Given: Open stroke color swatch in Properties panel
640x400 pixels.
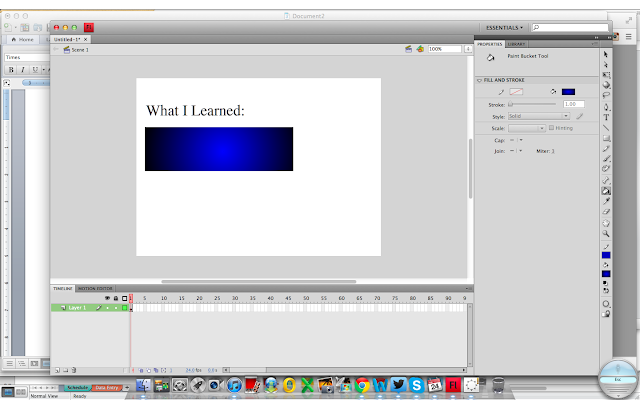Looking at the screenshot, I should pyautogui.click(x=516, y=92).
